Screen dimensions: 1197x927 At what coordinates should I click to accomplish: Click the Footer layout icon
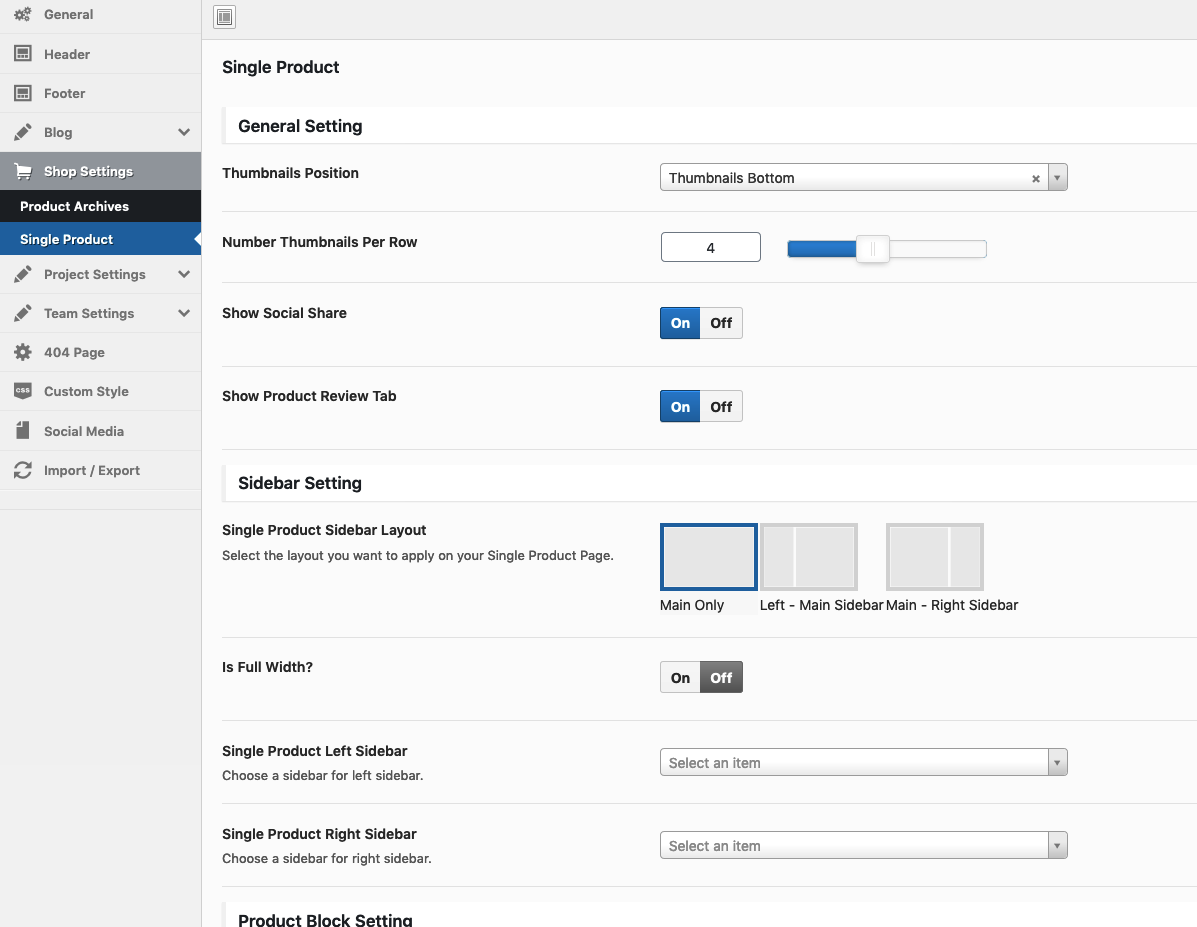pyautogui.click(x=22, y=93)
